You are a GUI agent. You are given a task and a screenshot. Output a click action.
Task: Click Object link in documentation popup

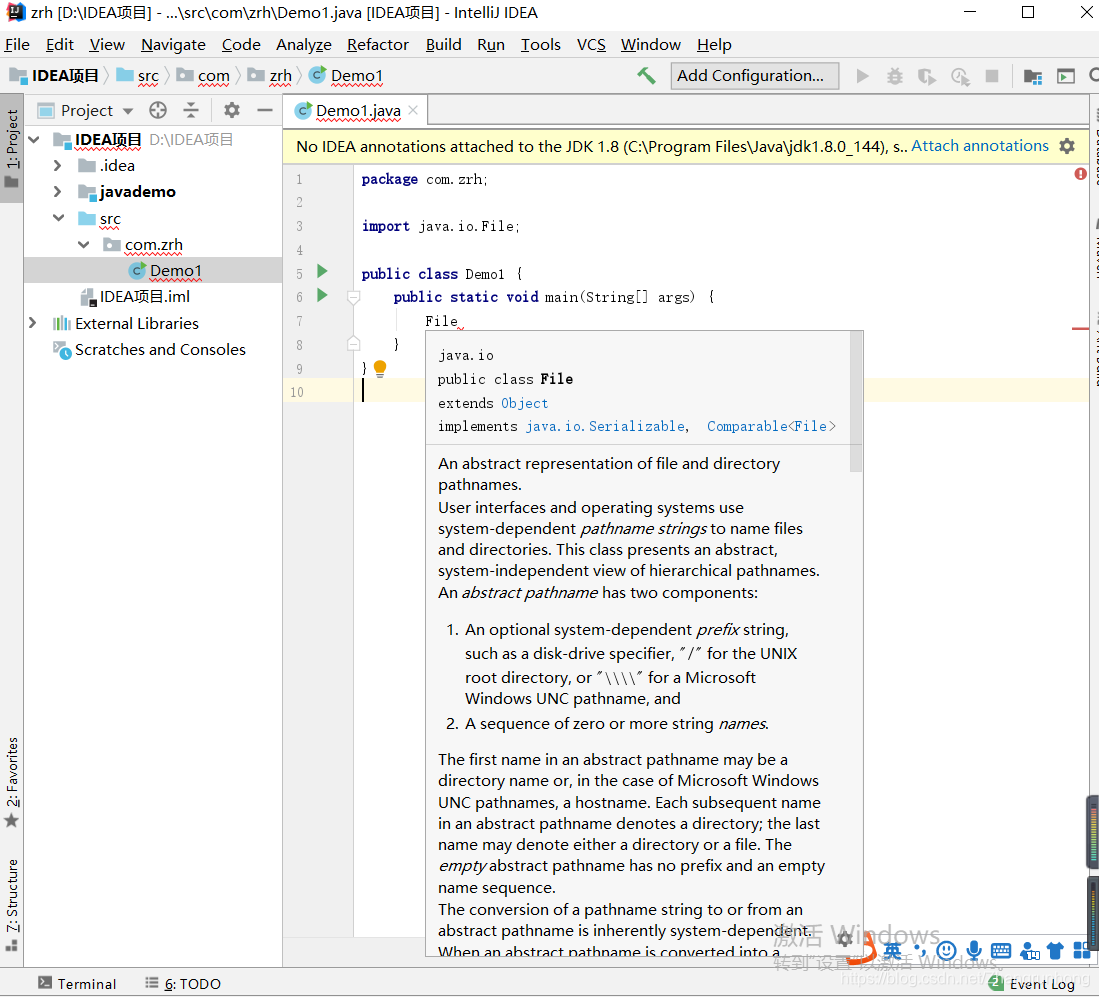(524, 403)
